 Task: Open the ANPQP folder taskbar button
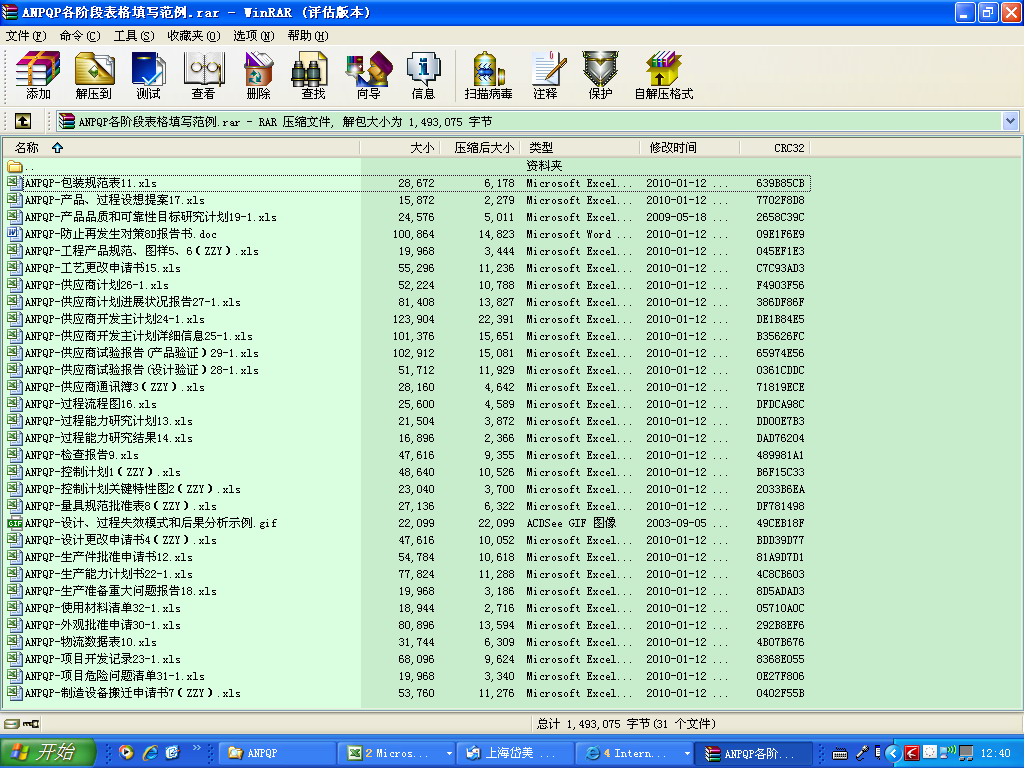pos(277,754)
